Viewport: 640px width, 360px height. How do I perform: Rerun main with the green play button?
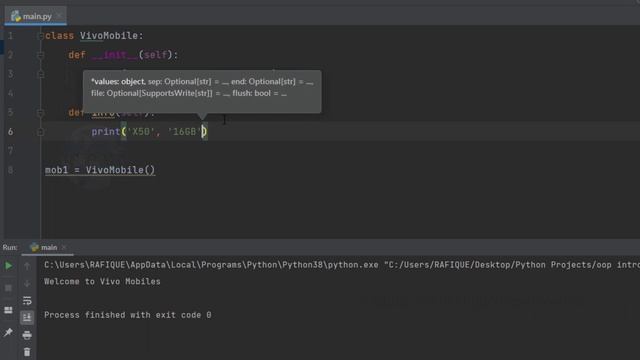(8, 266)
